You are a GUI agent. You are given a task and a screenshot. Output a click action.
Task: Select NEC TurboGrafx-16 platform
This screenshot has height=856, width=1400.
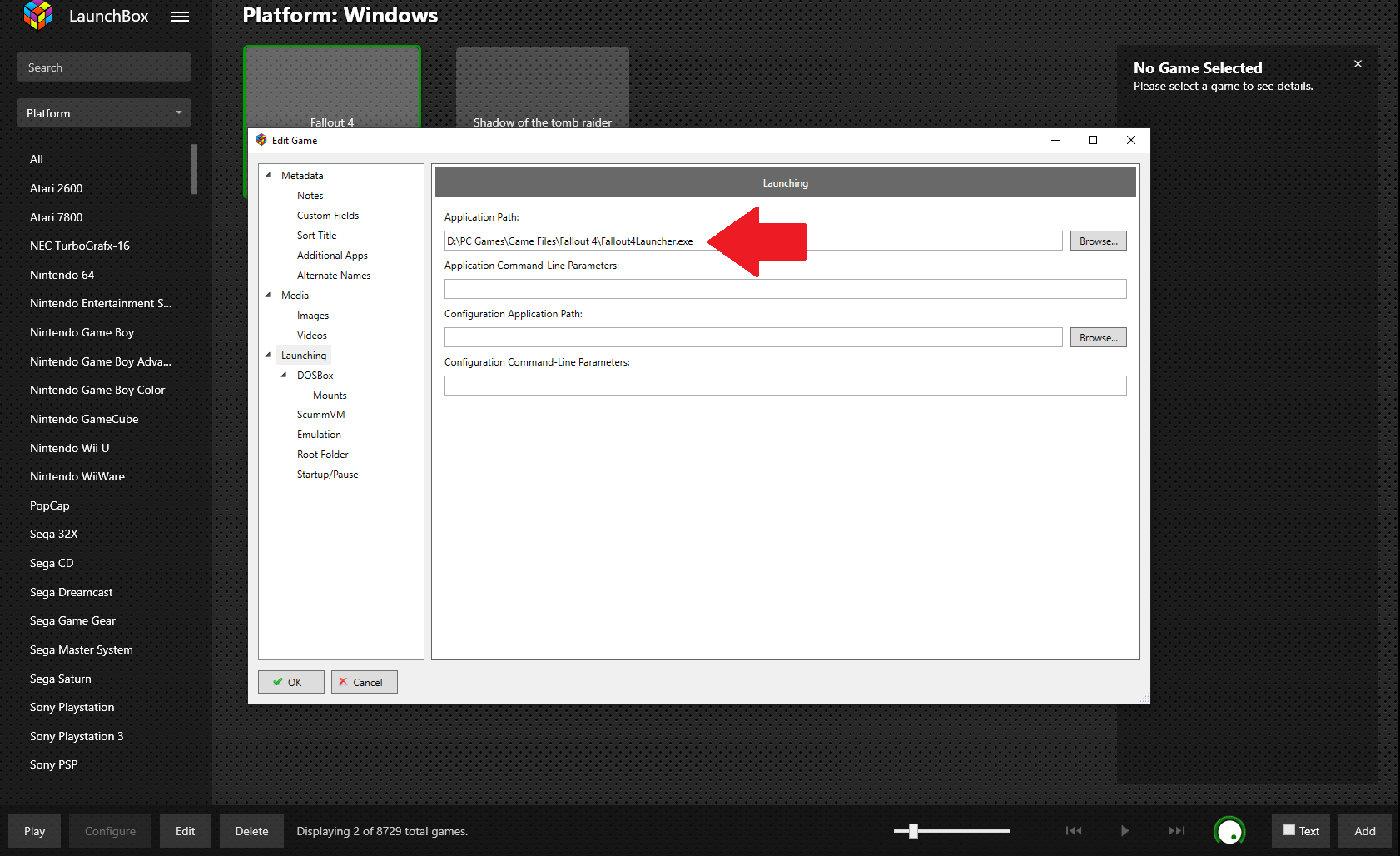80,246
